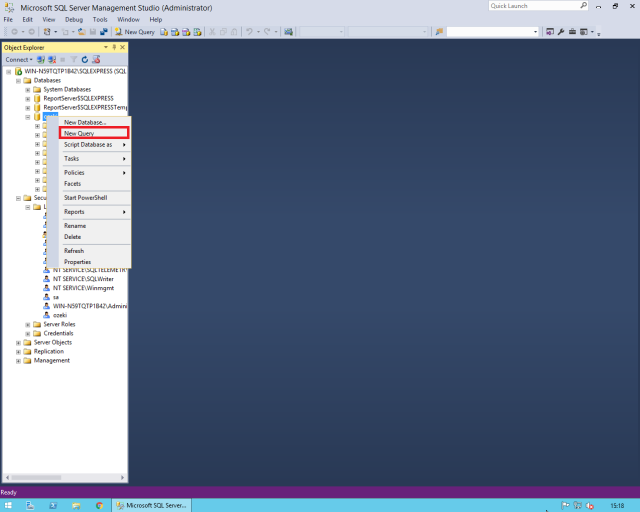Open the Tools menu

100,20
